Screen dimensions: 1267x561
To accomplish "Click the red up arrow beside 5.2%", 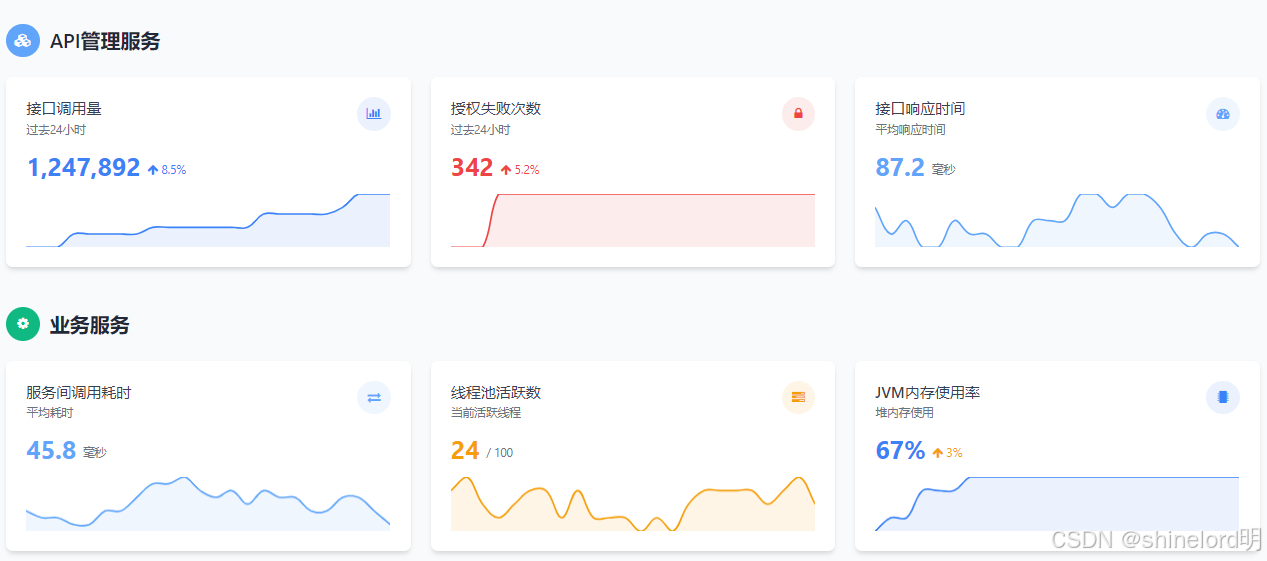I will (506, 170).
